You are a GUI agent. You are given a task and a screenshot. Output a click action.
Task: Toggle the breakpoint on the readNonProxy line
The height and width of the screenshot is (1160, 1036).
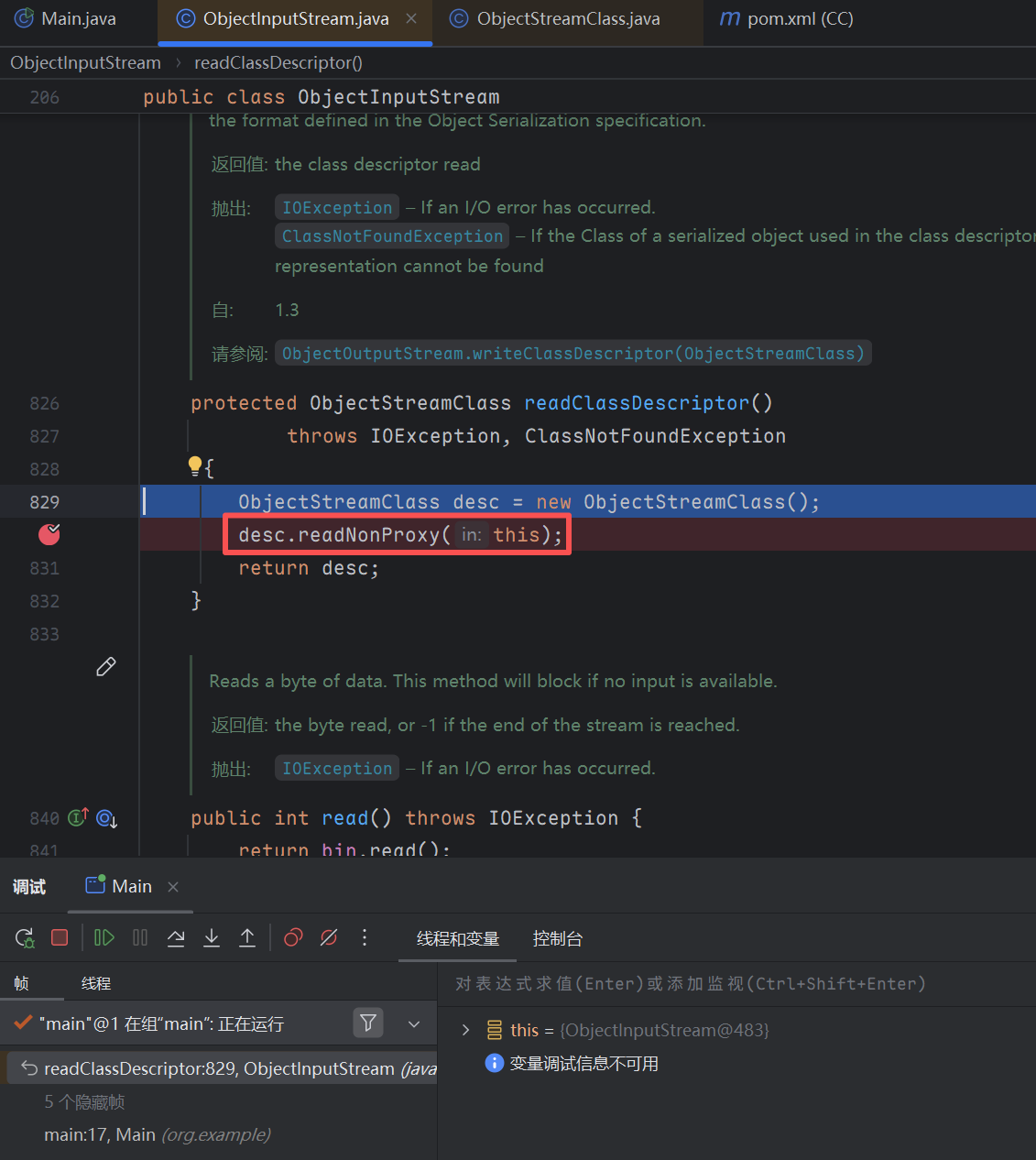tap(49, 534)
